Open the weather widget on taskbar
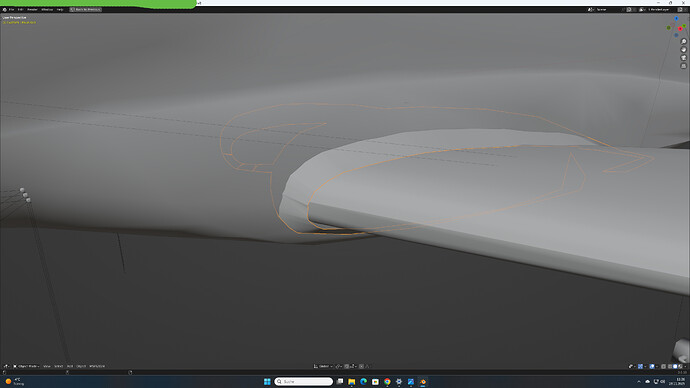 point(14,381)
